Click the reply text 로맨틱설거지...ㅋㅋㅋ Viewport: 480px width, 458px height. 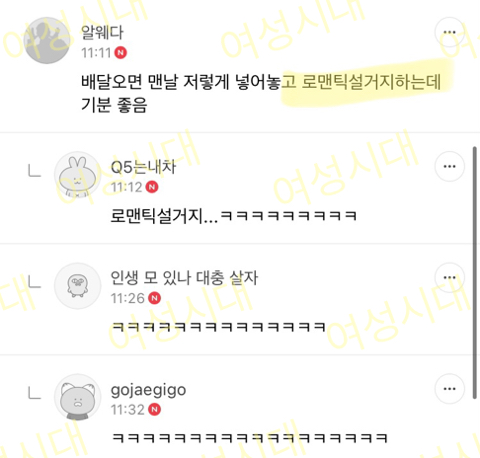pos(234,216)
